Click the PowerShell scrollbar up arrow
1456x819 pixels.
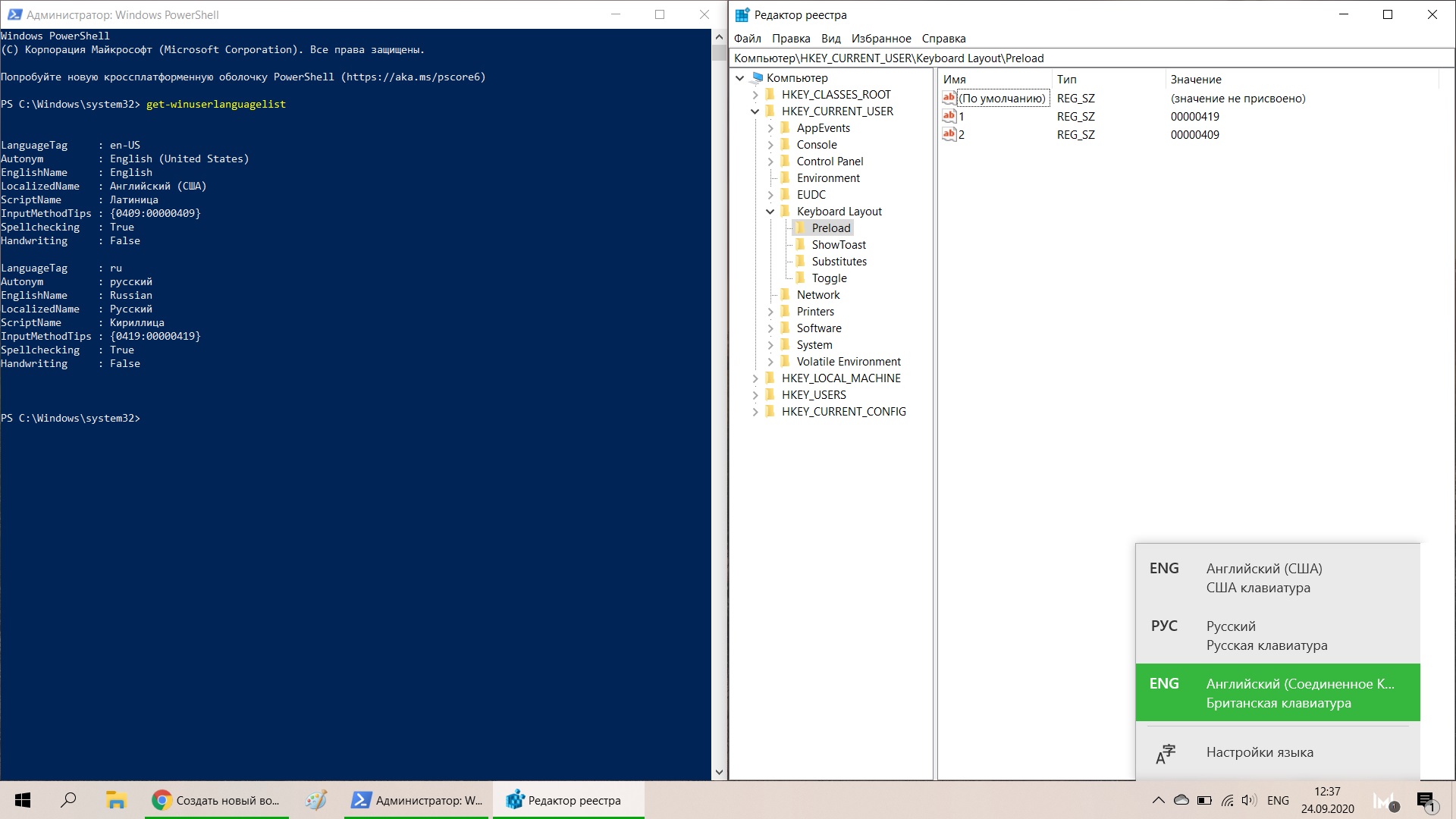pos(718,36)
